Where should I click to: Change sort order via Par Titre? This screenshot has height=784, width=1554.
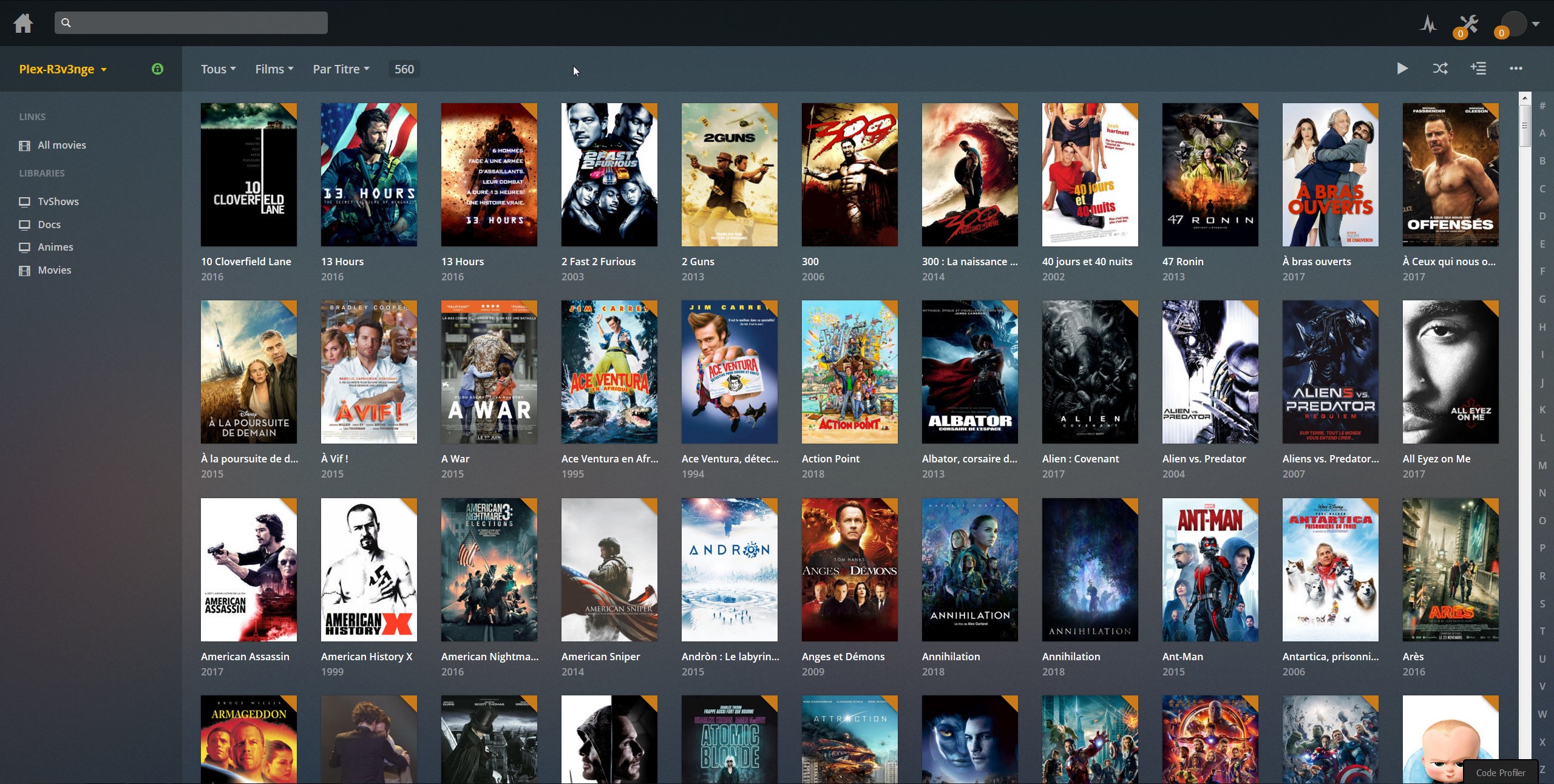click(x=341, y=69)
